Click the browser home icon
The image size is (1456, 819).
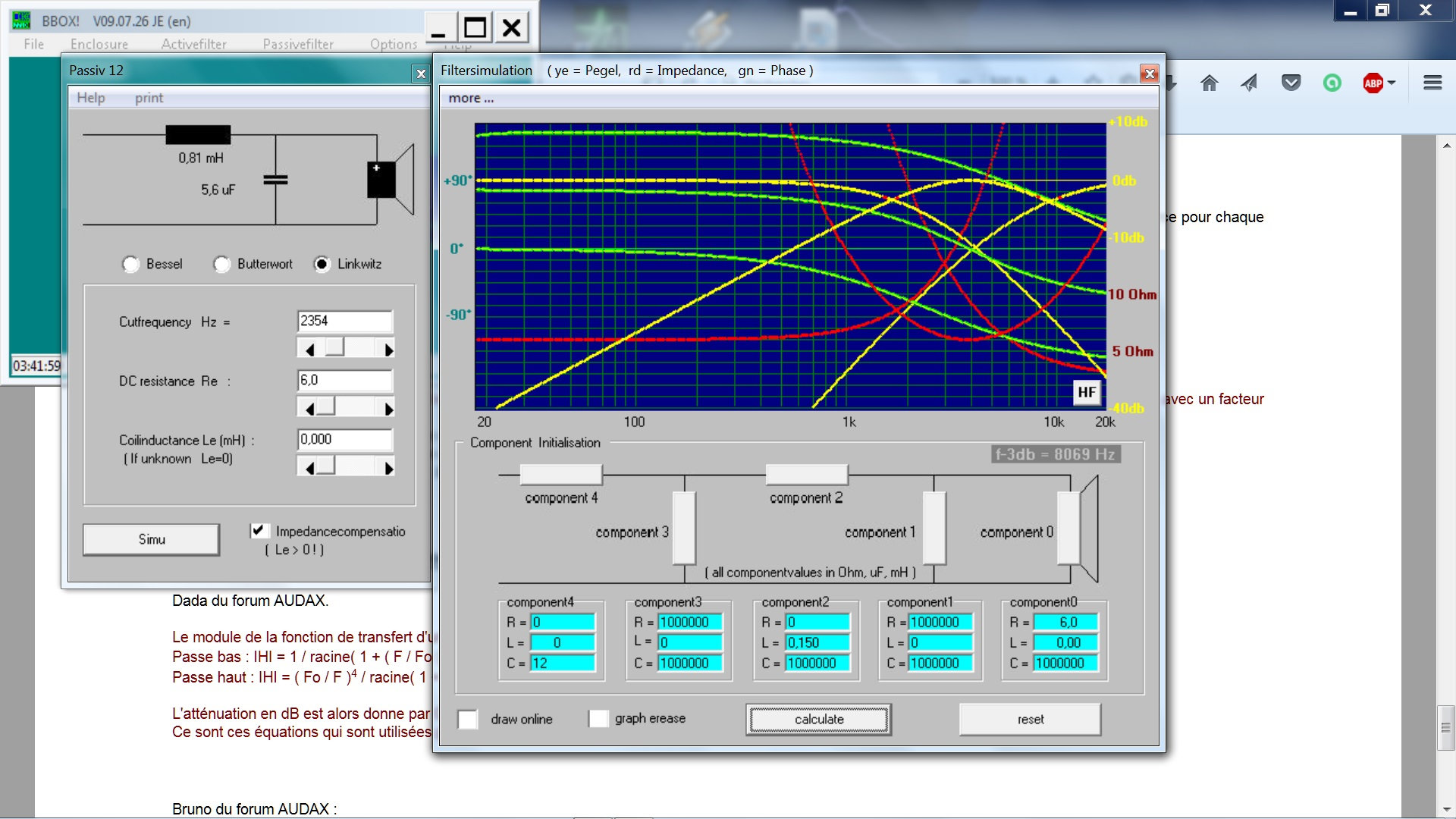click(x=1209, y=83)
